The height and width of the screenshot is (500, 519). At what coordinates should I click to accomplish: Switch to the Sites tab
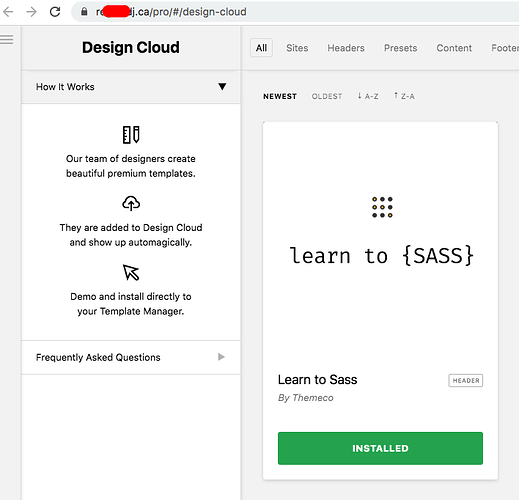coord(297,48)
